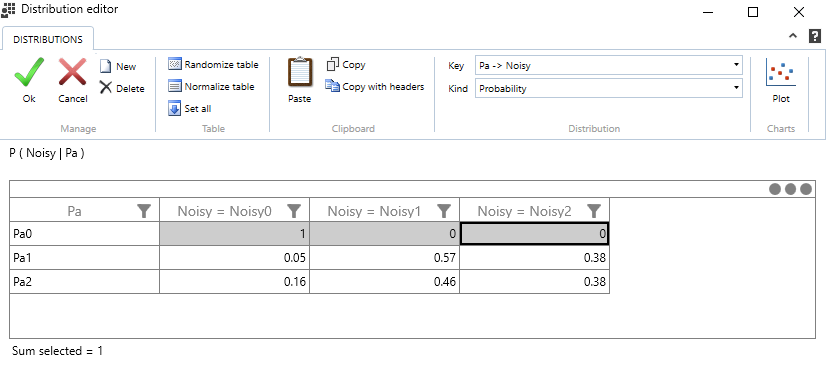Image resolution: width=826 pixels, height=370 pixels.
Task: Confirm changes with the green Ok checkmark
Action: point(29,80)
